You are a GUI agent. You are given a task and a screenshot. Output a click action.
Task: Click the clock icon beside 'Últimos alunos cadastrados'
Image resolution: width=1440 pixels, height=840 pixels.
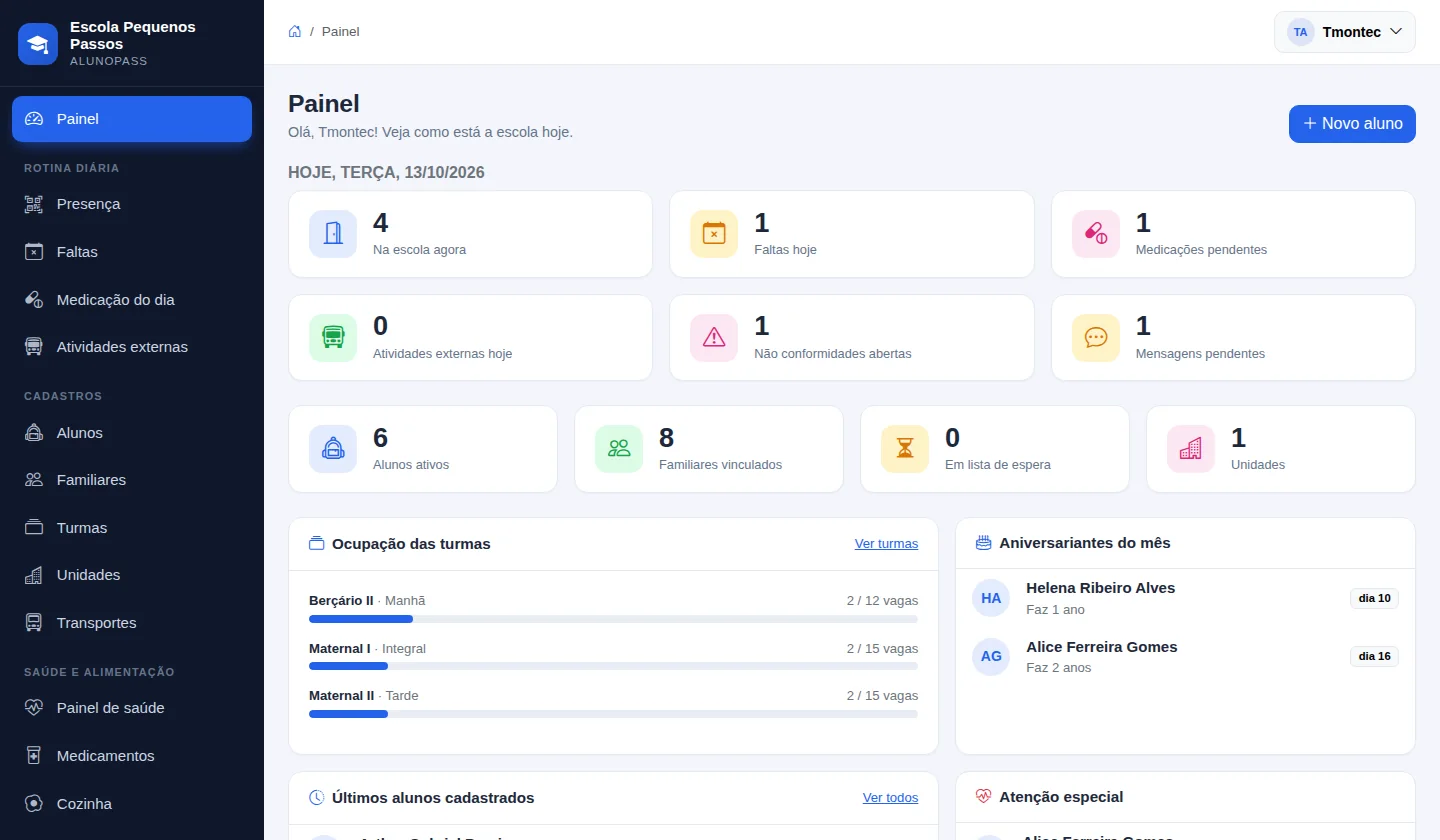click(x=317, y=798)
